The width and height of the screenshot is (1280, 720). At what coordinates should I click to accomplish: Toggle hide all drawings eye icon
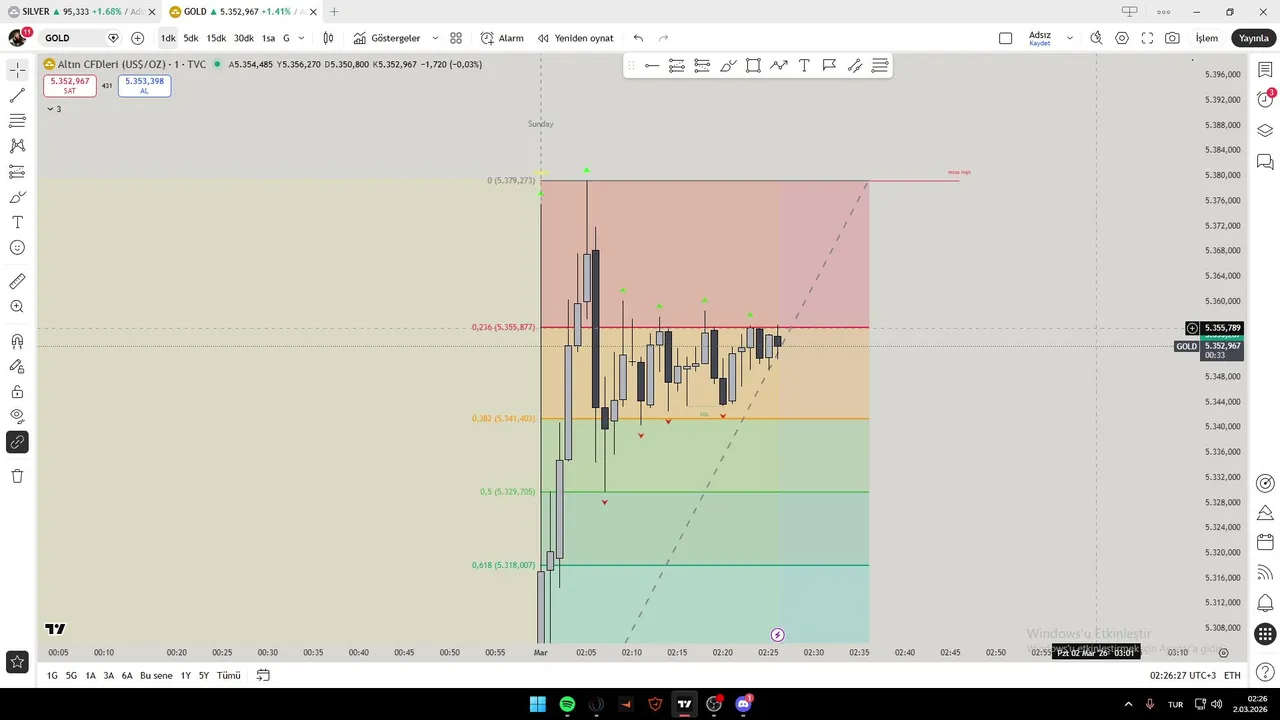[x=17, y=416]
